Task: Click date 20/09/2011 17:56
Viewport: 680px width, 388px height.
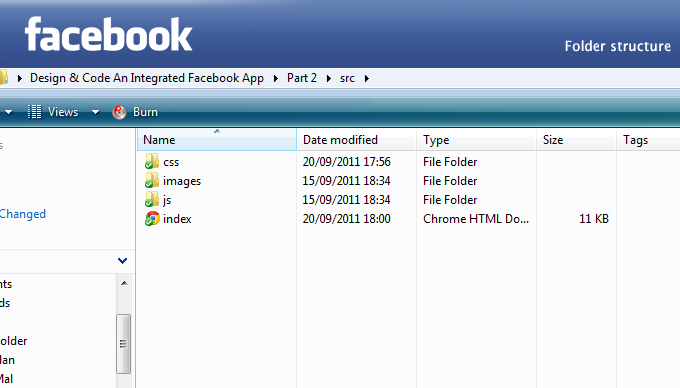Action: pos(347,162)
